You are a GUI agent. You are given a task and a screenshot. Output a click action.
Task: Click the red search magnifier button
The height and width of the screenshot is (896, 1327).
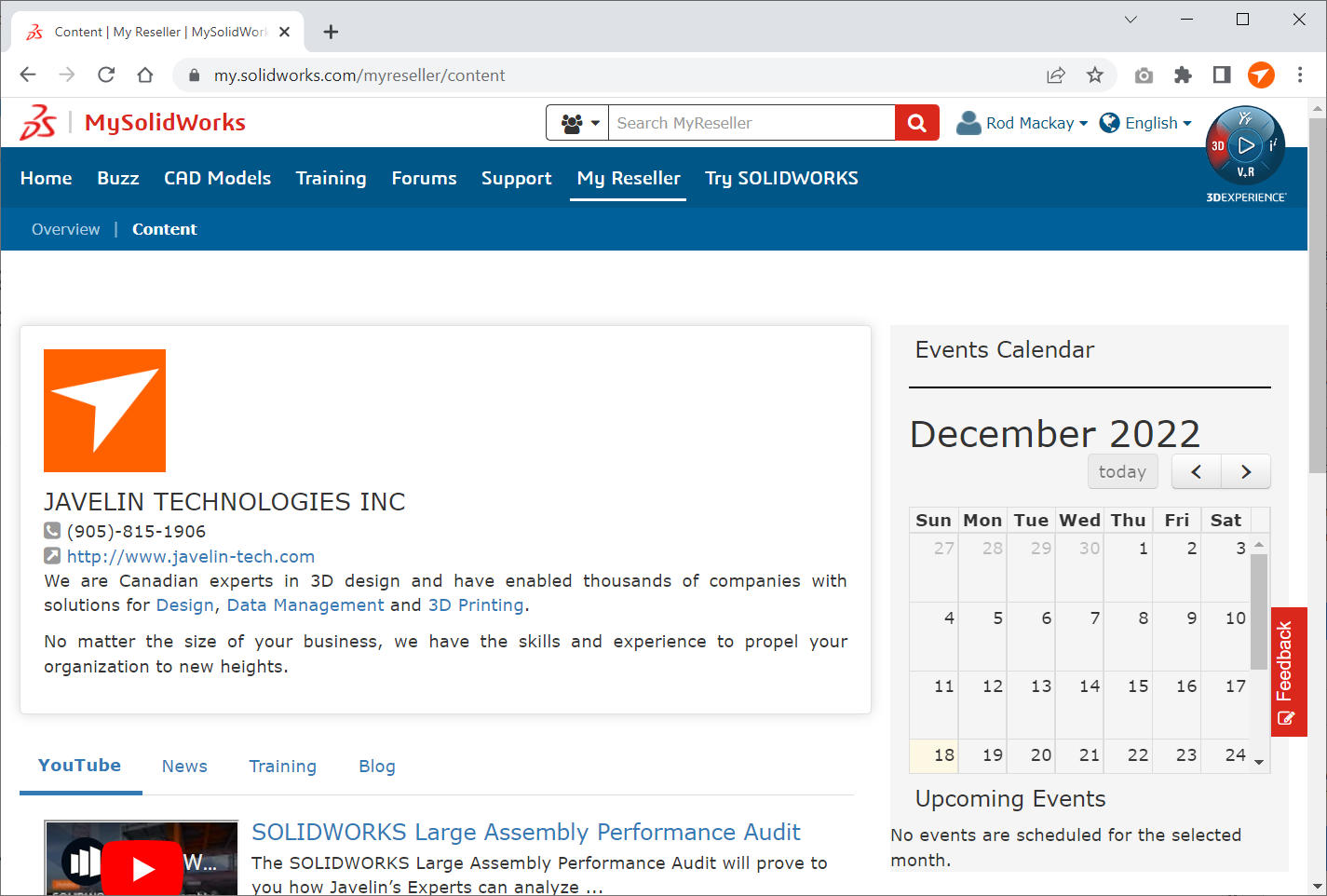coord(916,123)
